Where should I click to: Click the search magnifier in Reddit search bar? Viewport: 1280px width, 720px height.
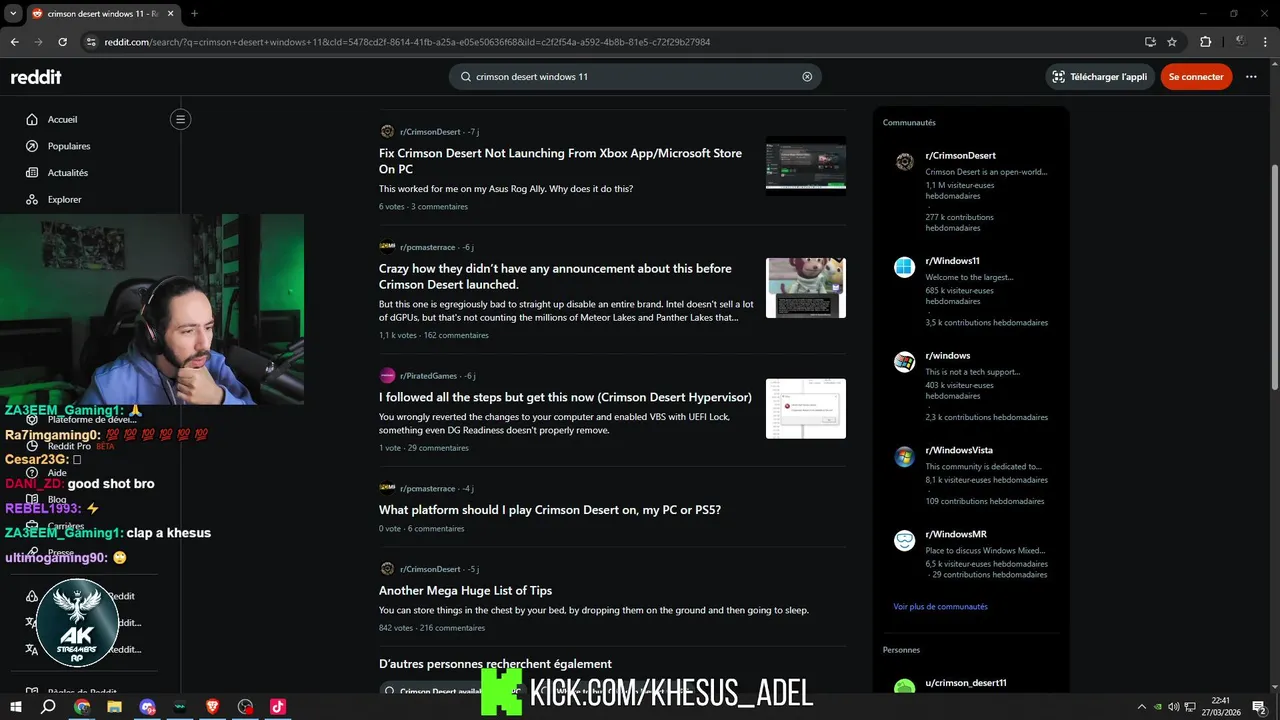pos(465,77)
